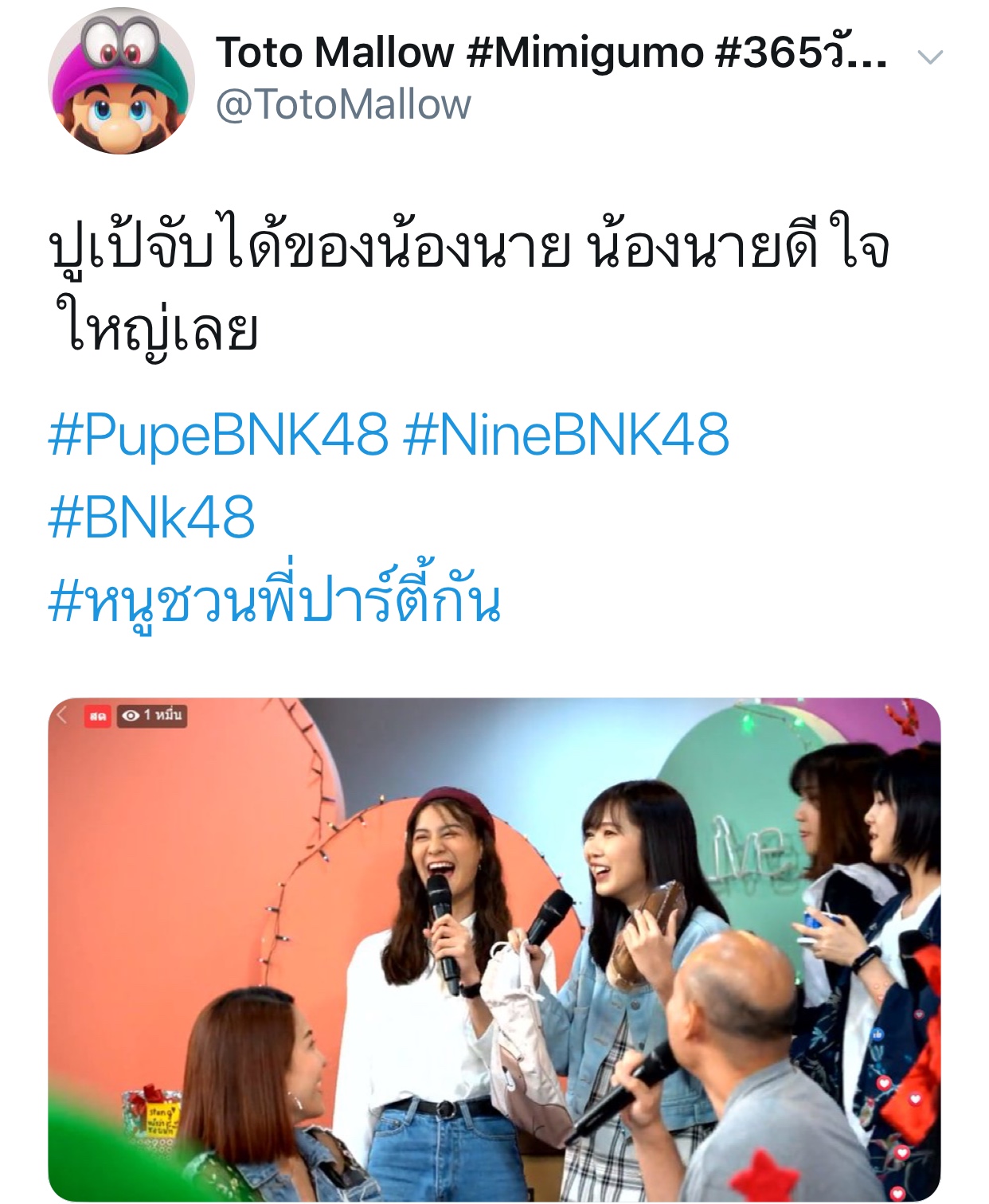Tap the Mario Odyssey profile avatar
This screenshot has width=989, height=1204.
point(121,80)
